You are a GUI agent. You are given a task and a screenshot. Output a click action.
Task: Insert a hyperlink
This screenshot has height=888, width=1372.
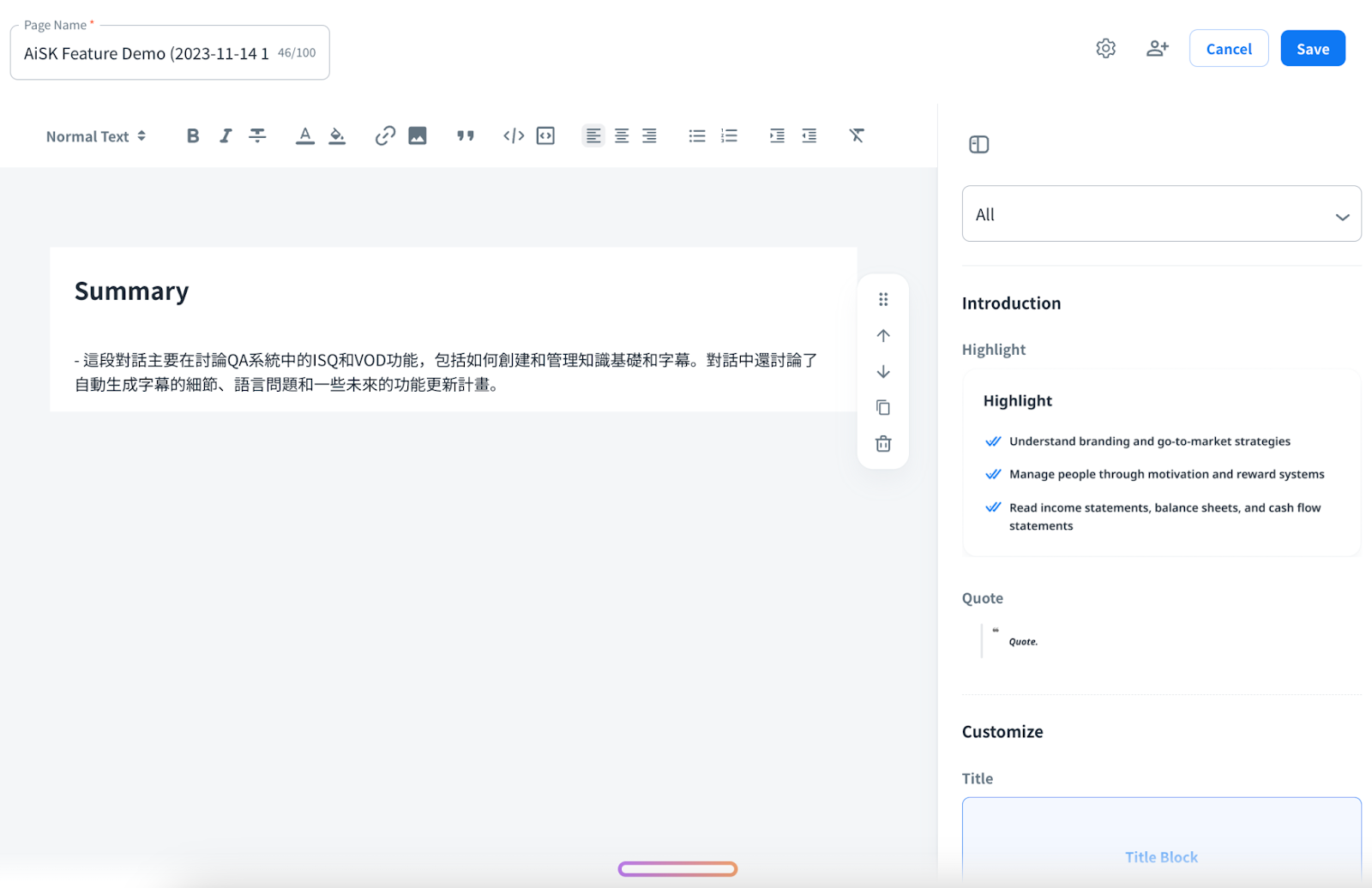click(385, 135)
